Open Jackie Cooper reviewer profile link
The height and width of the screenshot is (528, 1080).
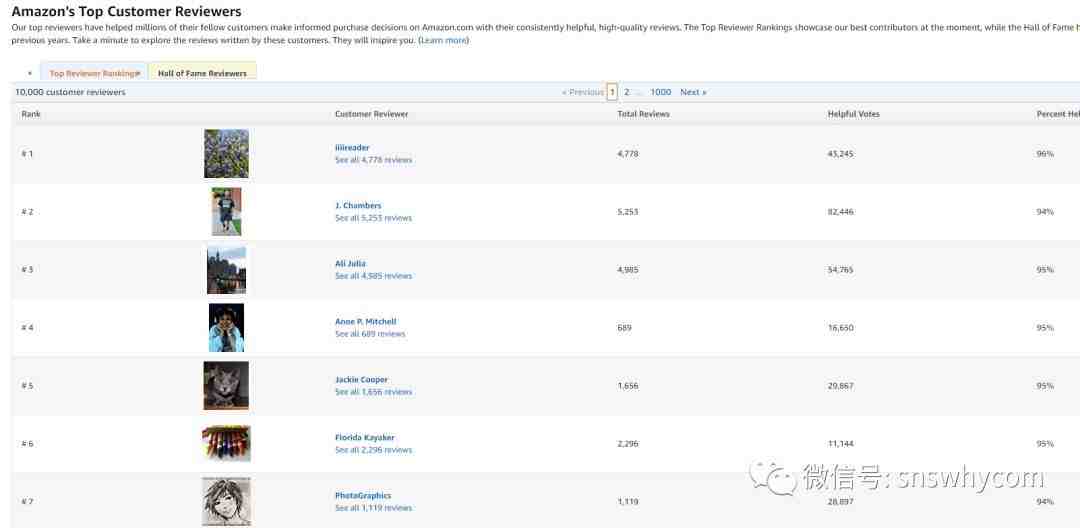[x=362, y=379]
